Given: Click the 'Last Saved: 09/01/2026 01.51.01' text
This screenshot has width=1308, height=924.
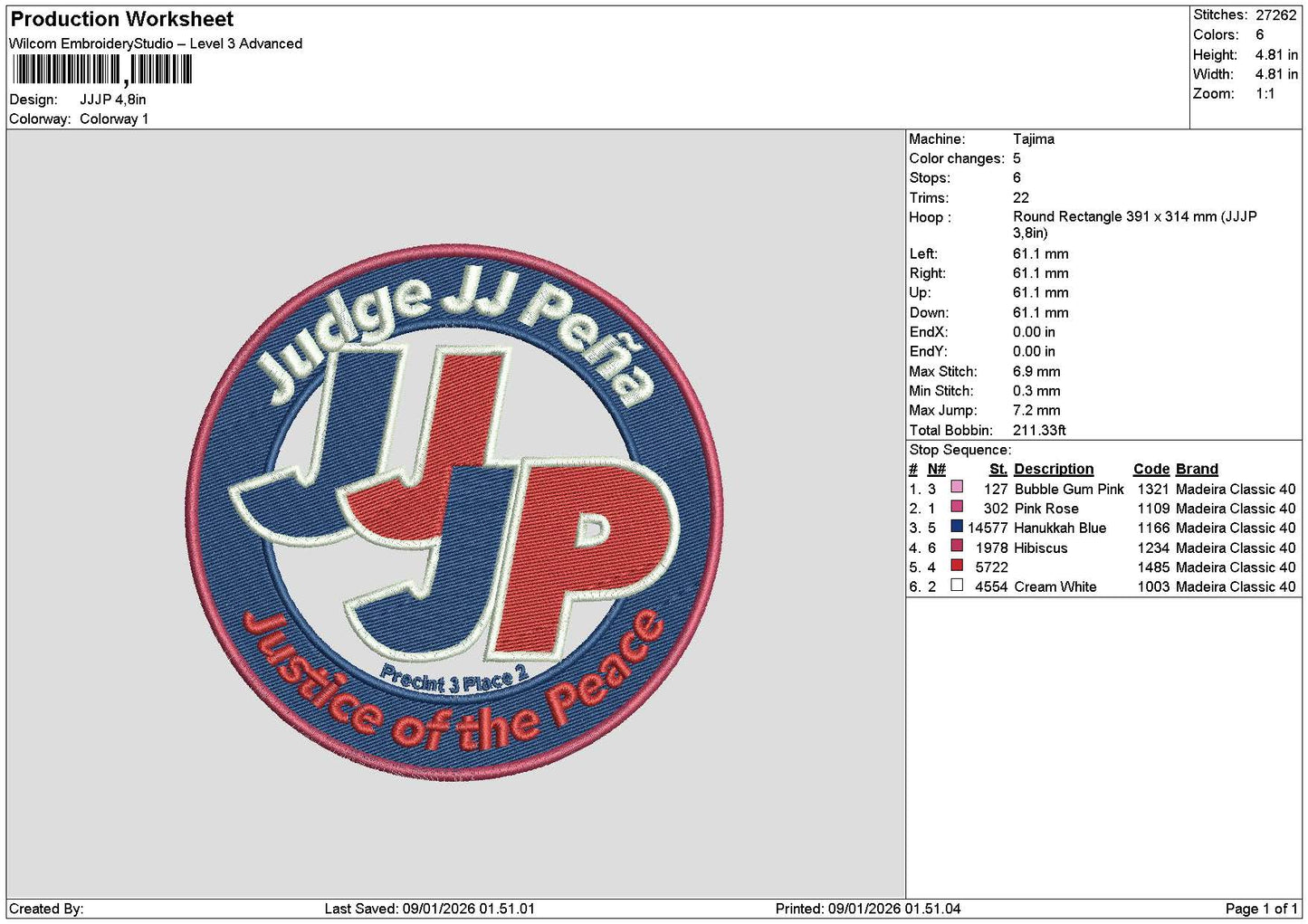Looking at the screenshot, I should click(x=430, y=909).
